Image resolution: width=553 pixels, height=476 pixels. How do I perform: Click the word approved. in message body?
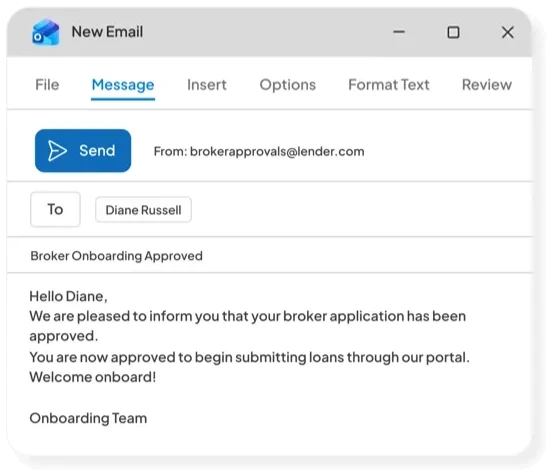click(x=63, y=336)
